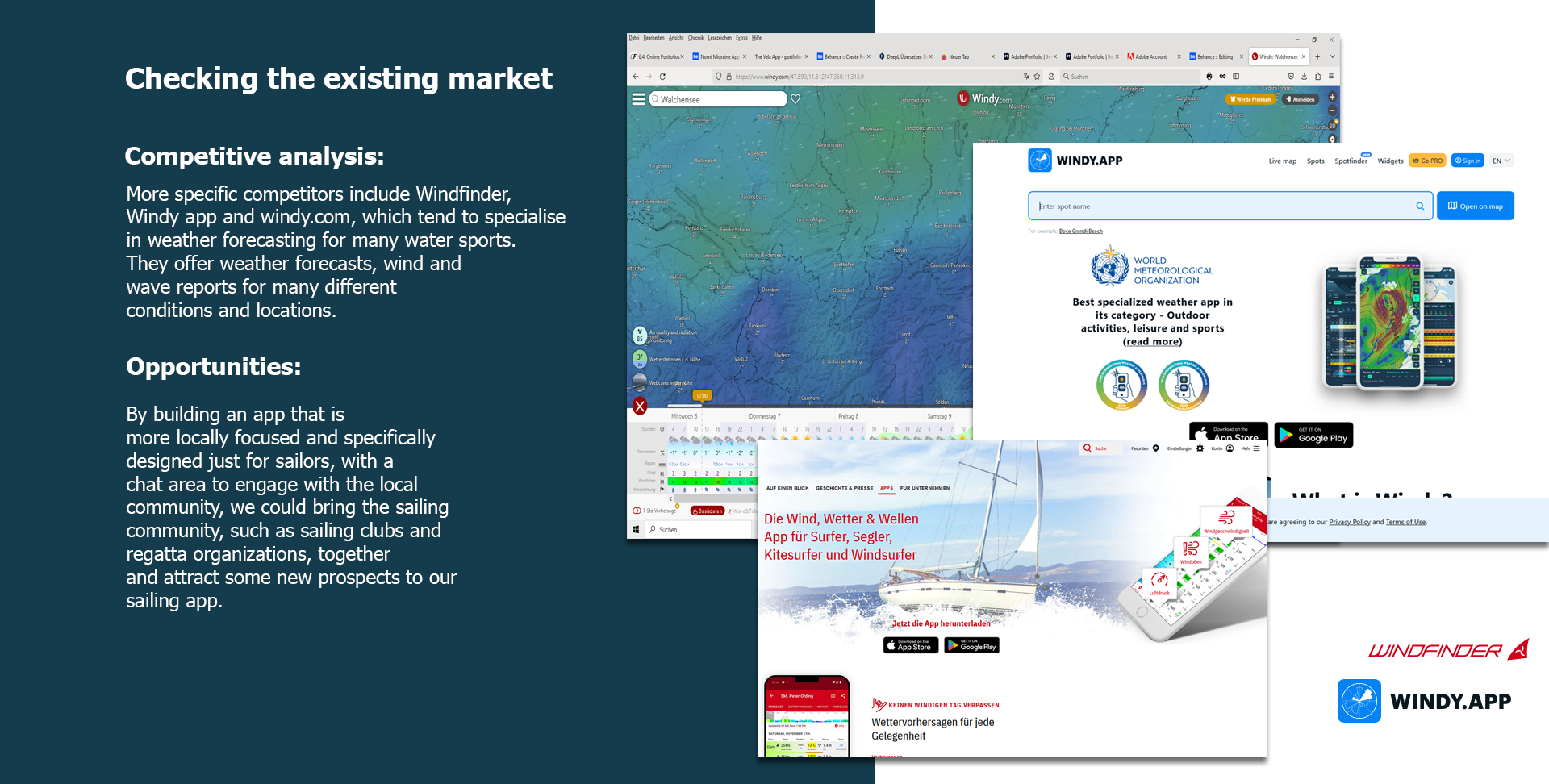Viewport: 1549px width, 784px height.
Task: Click the 12:00 timeline marker on Windy
Action: coord(702,396)
